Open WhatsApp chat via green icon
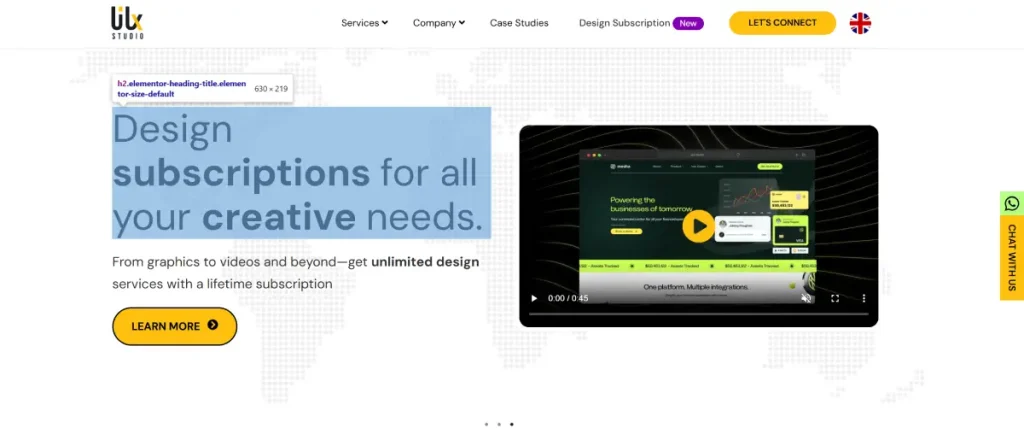The width and height of the screenshot is (1024, 428). point(1012,203)
